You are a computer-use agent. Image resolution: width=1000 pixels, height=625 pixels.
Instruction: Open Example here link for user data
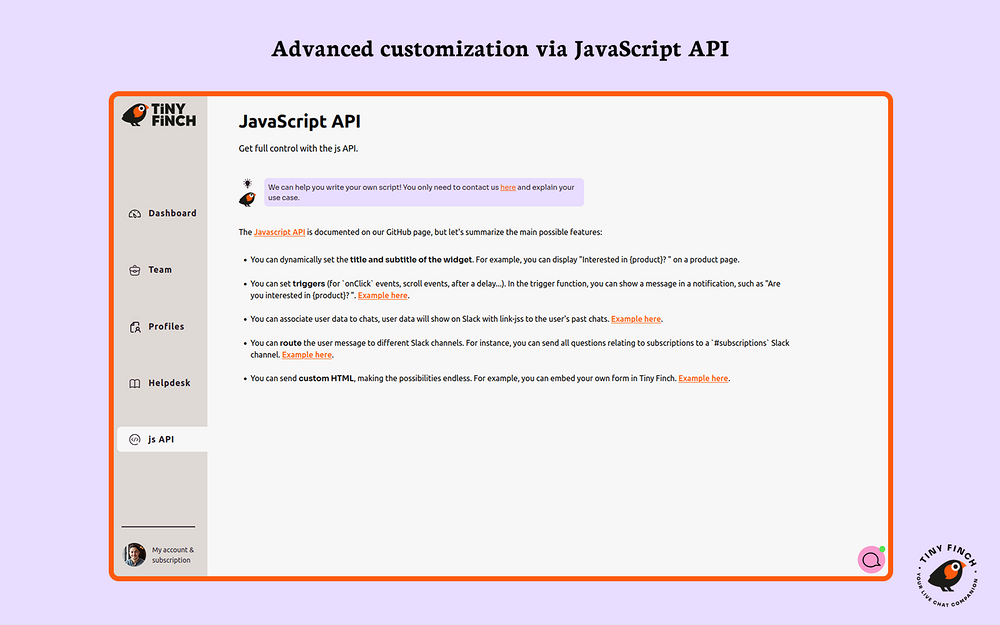pos(636,319)
